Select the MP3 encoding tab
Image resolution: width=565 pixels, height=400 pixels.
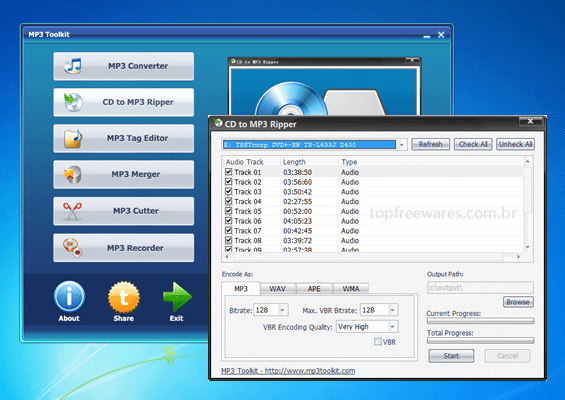point(241,289)
